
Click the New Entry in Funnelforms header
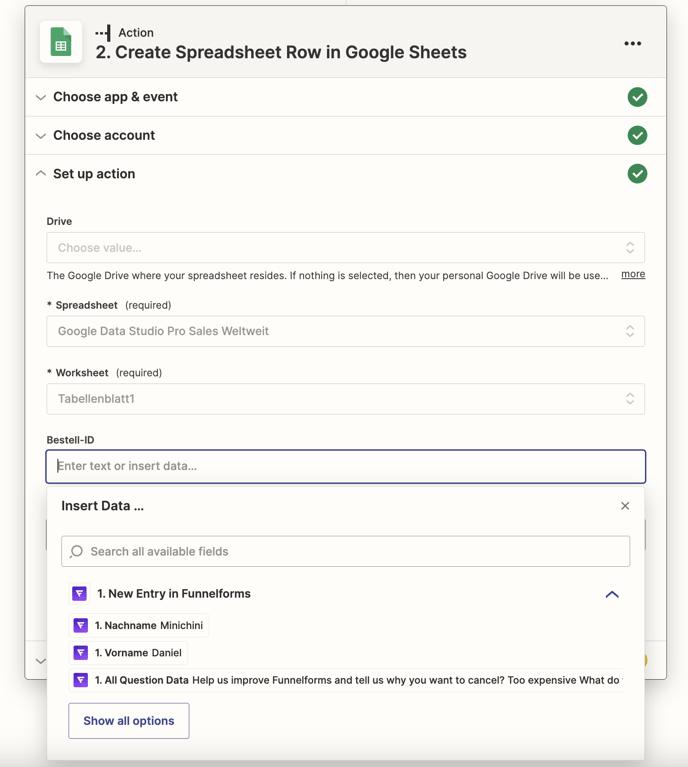pos(174,593)
